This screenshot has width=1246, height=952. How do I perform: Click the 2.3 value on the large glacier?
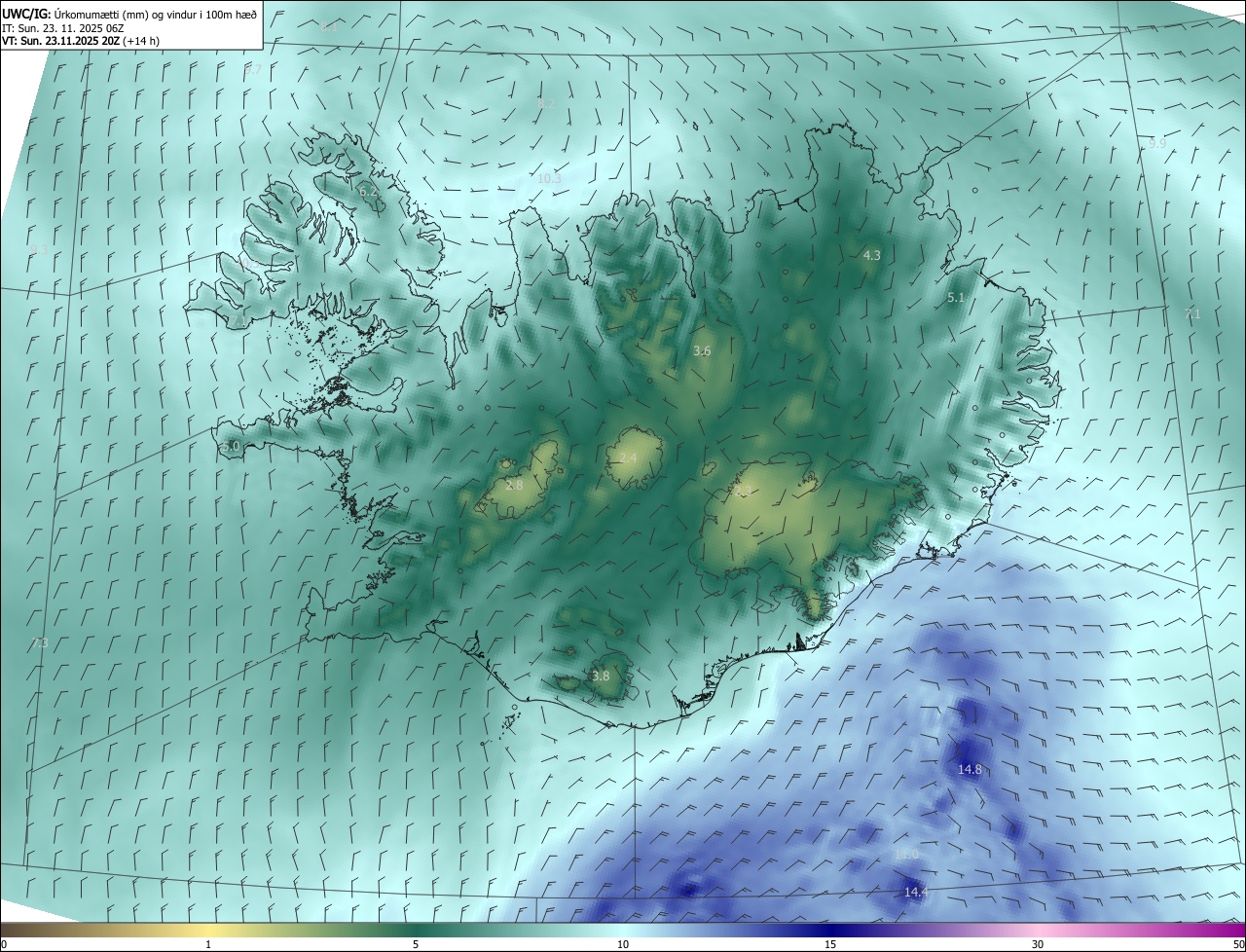(743, 492)
